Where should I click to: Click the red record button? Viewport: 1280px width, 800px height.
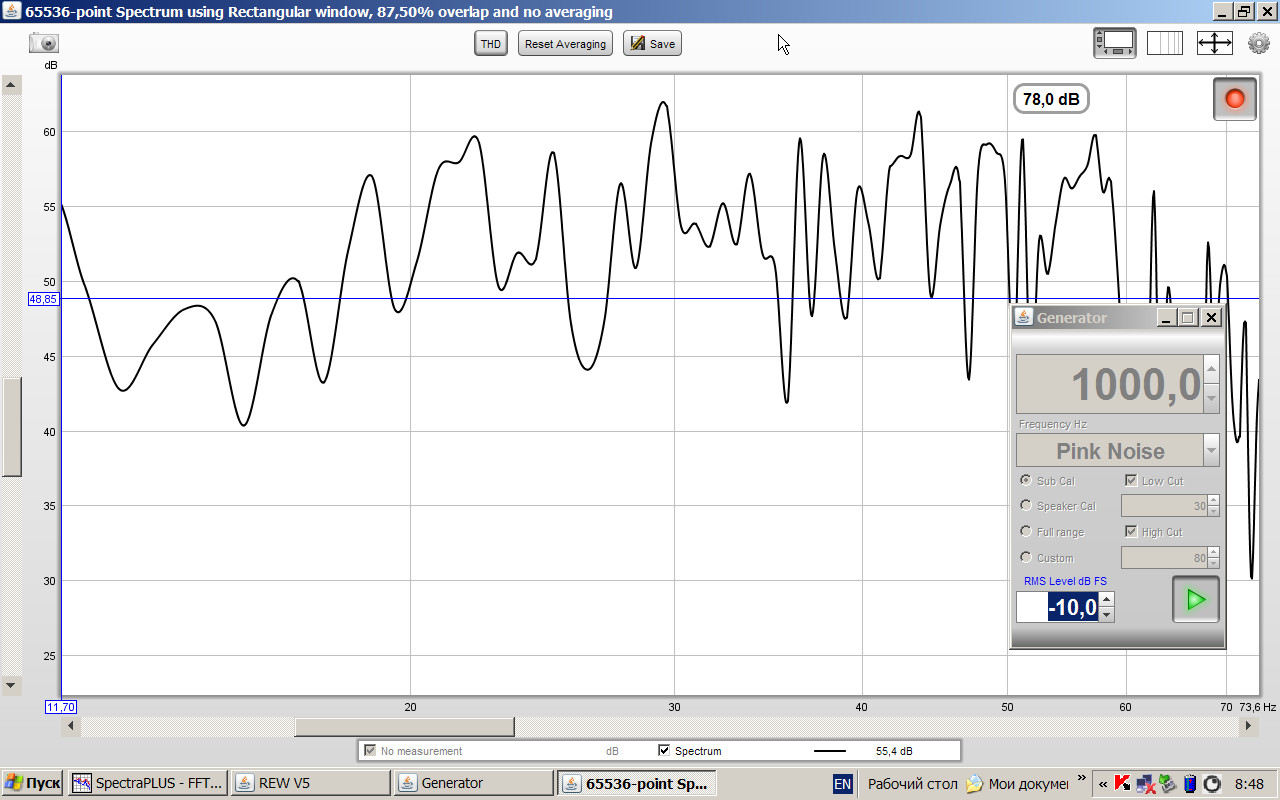tap(1234, 99)
